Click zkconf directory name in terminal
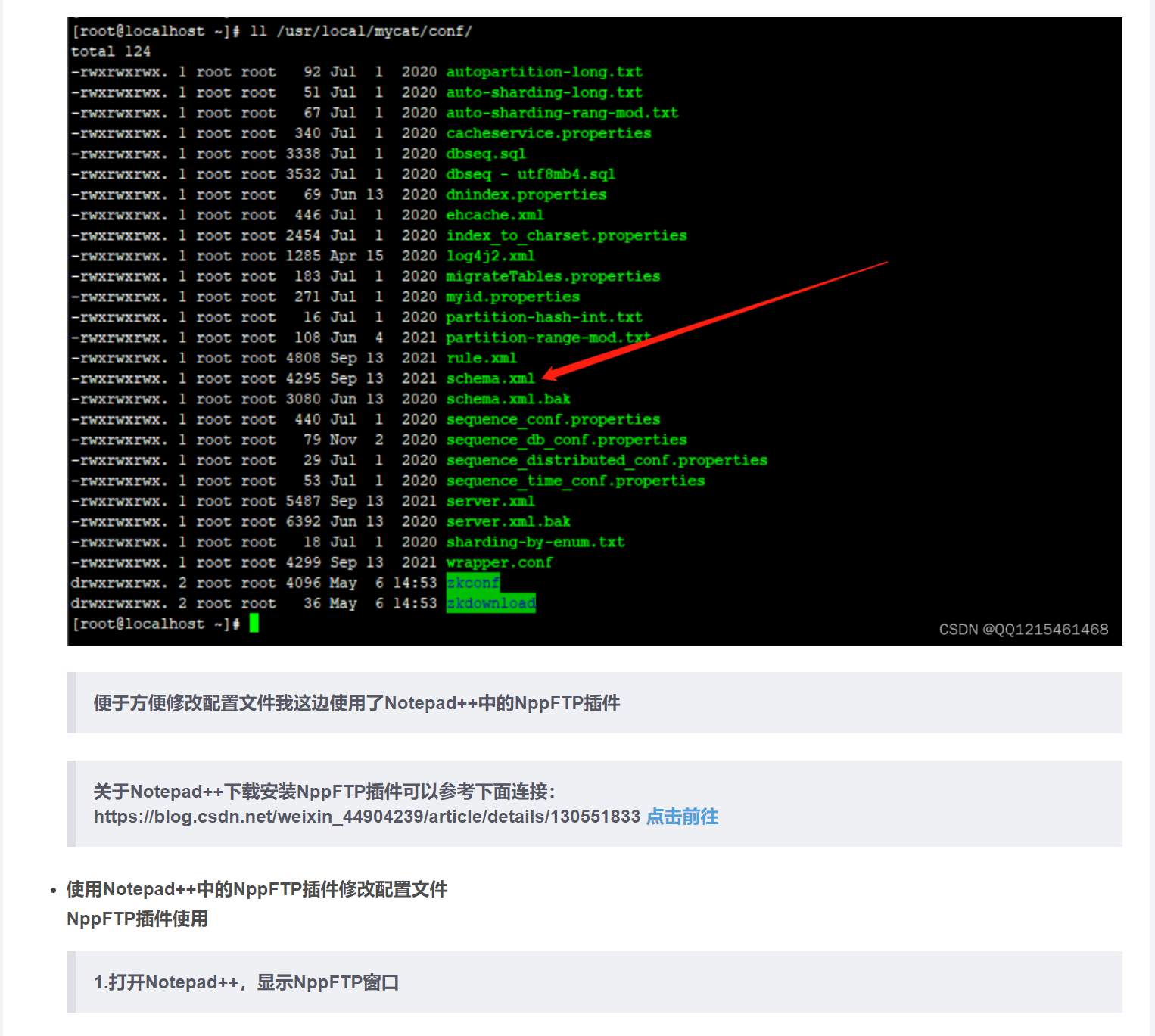This screenshot has width=1155, height=1036. (x=473, y=583)
